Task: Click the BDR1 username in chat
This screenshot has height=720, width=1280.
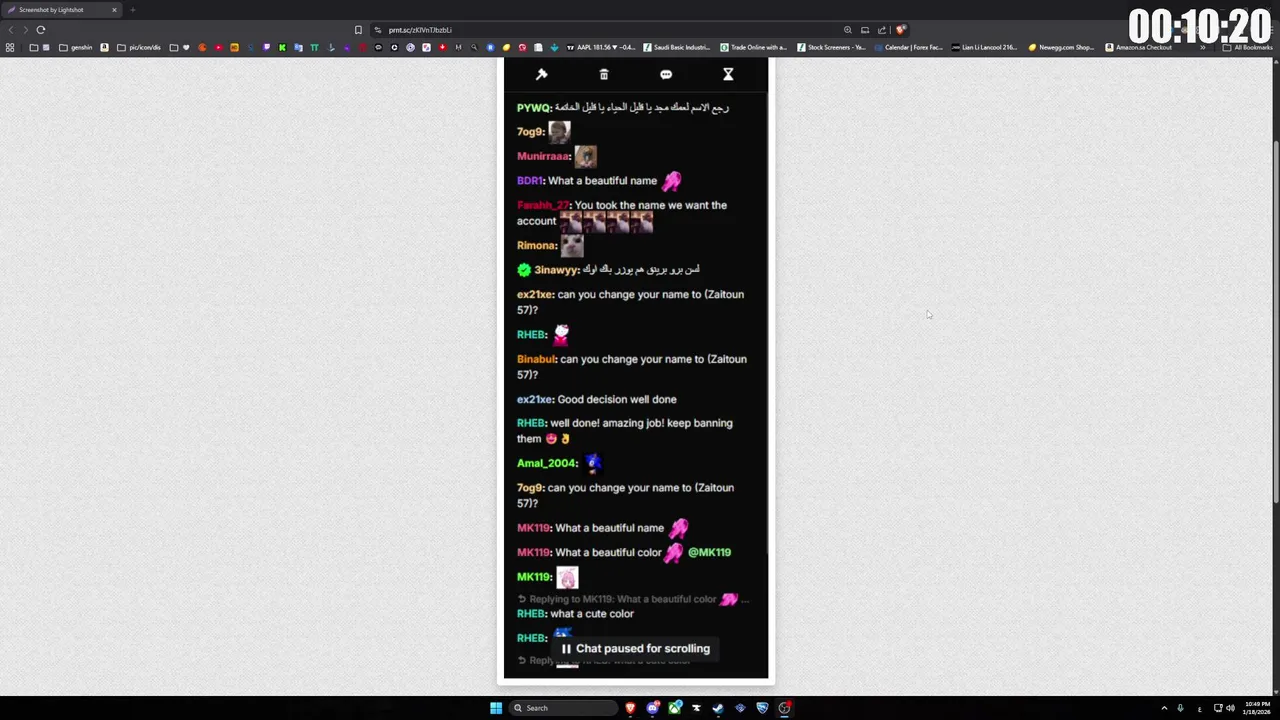Action: [x=530, y=181]
